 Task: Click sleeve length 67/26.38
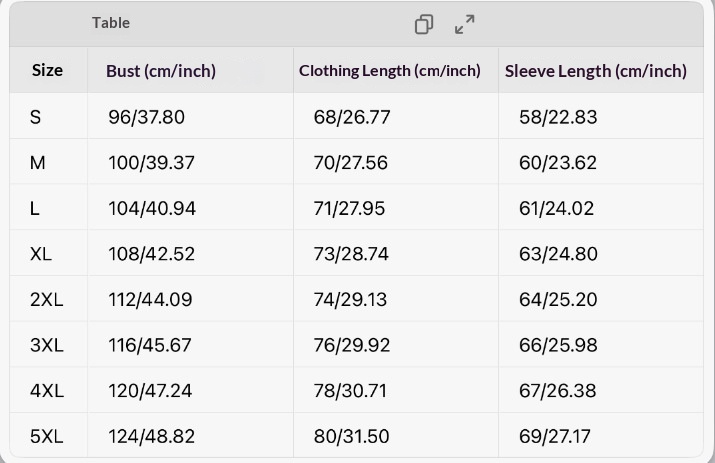557,391
